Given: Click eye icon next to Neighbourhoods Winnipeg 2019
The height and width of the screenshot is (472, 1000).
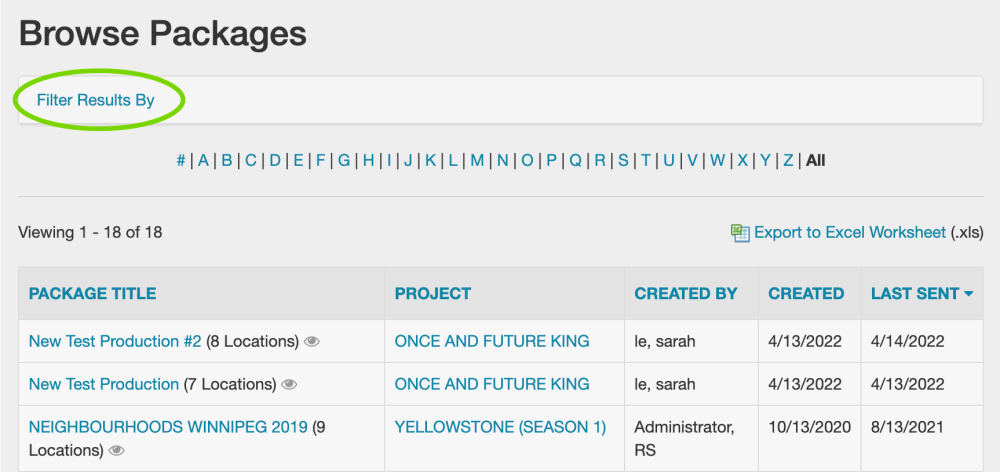Looking at the screenshot, I should point(116,451).
